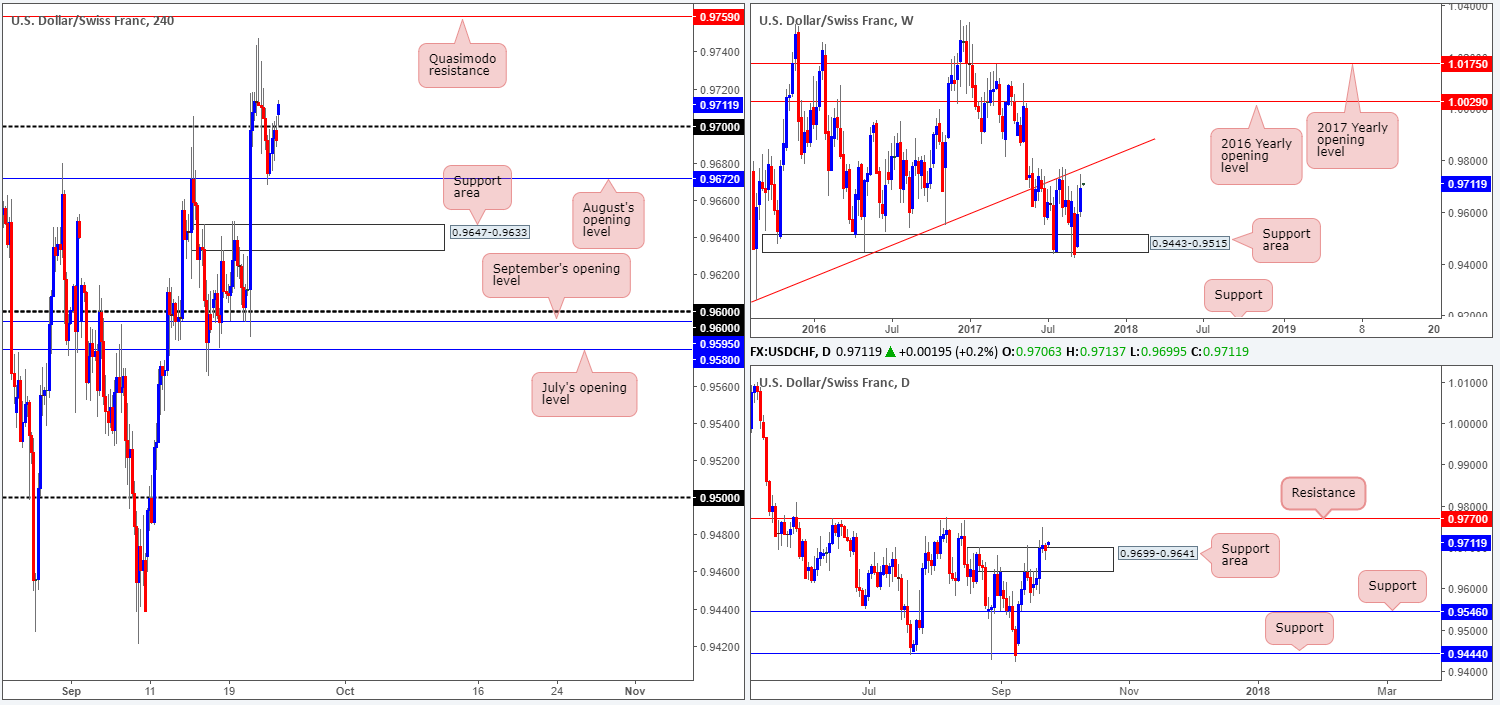This screenshot has width=1500, height=705.
Task: Select the black 0.97000 level label
Action: pos(719,127)
